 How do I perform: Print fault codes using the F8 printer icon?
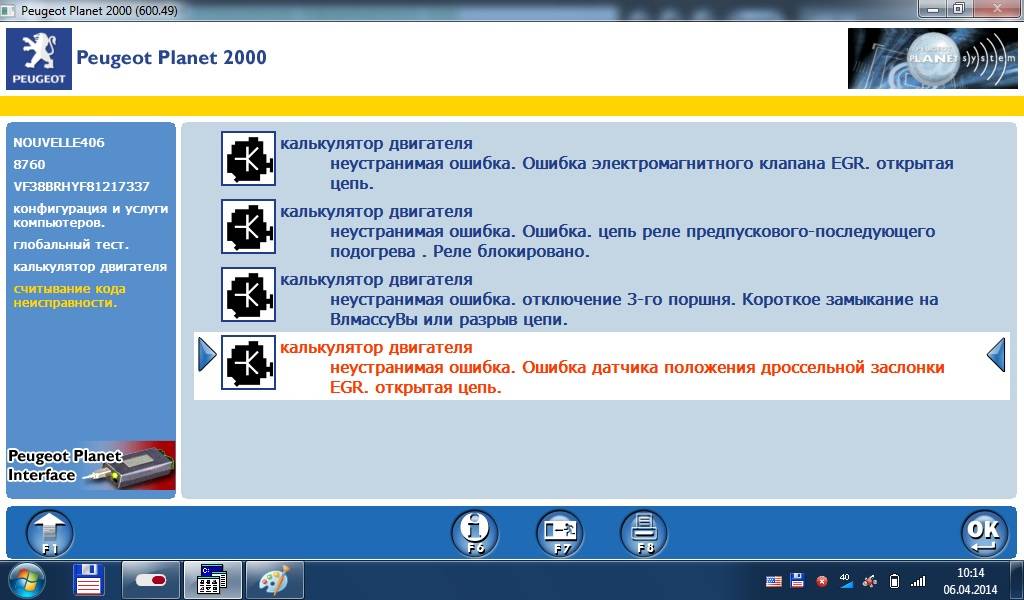[643, 533]
